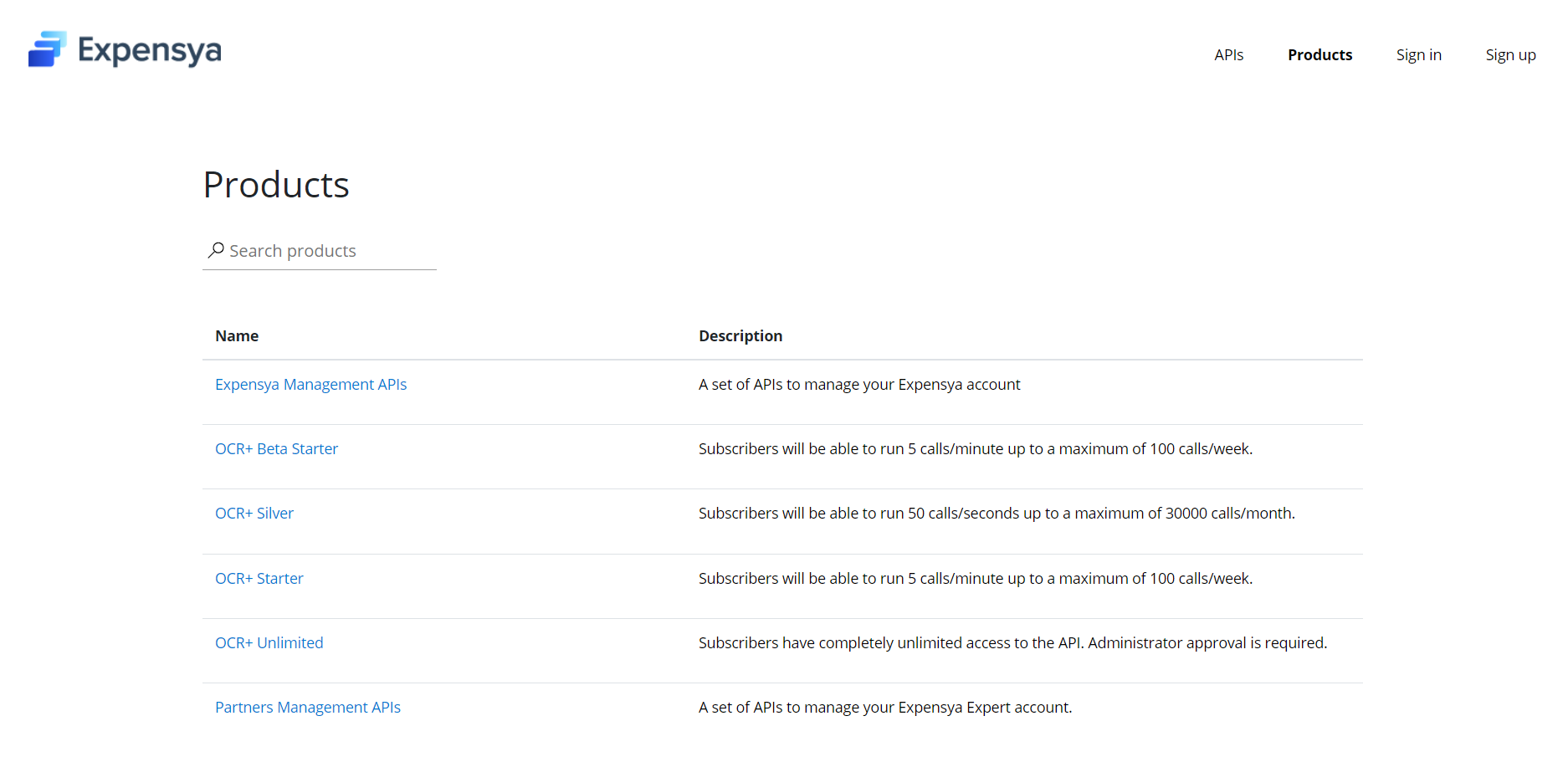
Task: Select Products in the top navigation
Action: click(x=1319, y=55)
